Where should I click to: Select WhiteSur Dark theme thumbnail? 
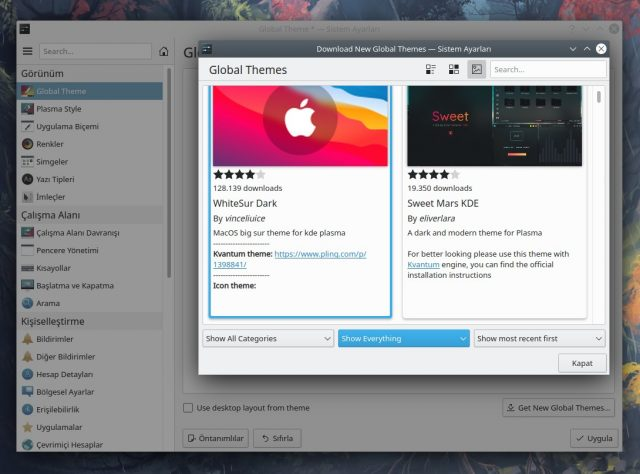coord(300,126)
